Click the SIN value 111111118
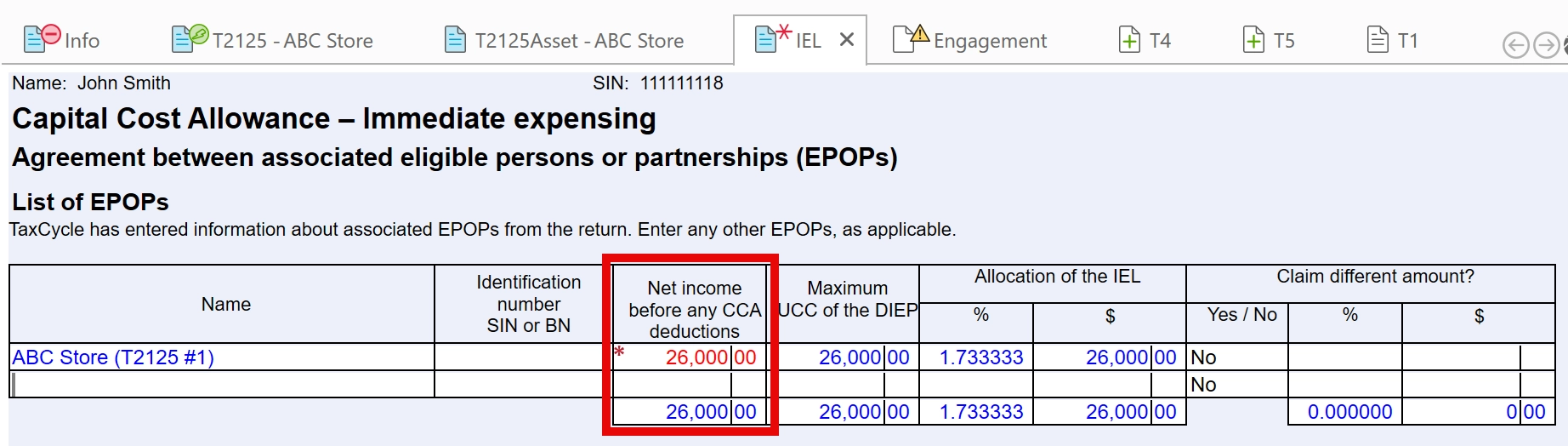 coord(682,83)
